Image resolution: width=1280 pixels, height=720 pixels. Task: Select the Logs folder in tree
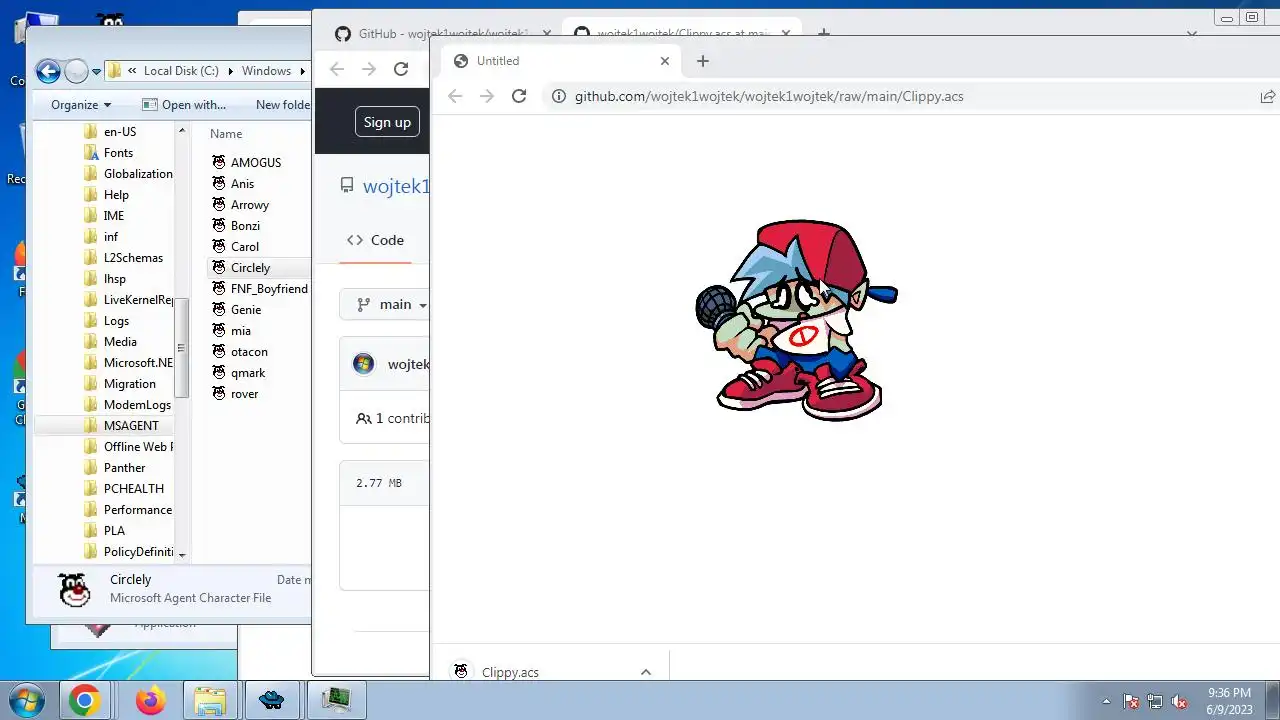click(116, 320)
